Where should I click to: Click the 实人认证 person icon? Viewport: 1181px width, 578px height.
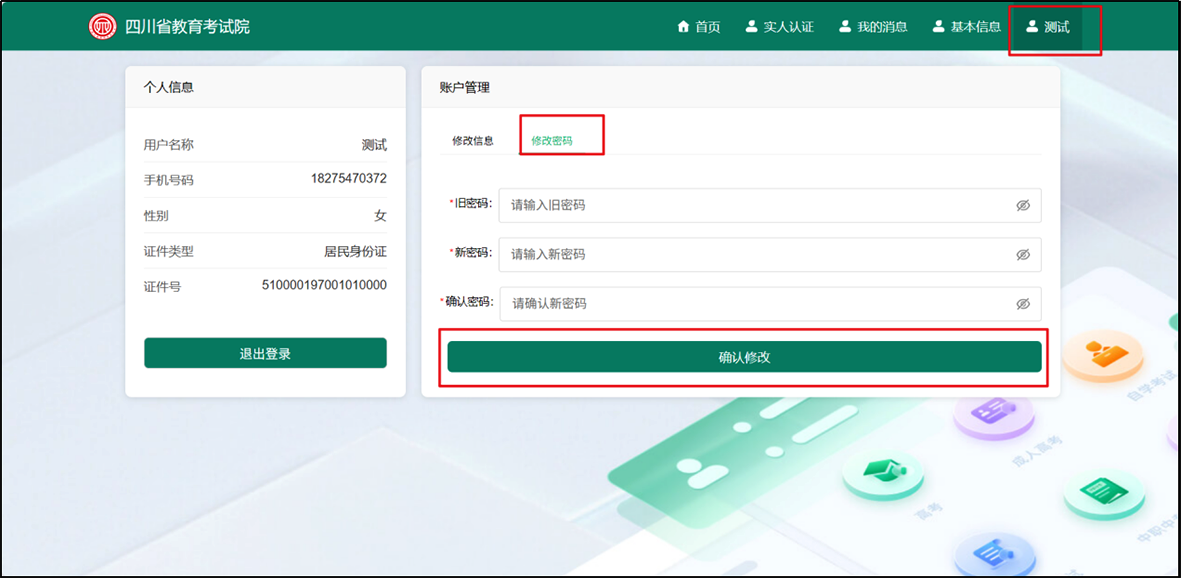(x=751, y=27)
